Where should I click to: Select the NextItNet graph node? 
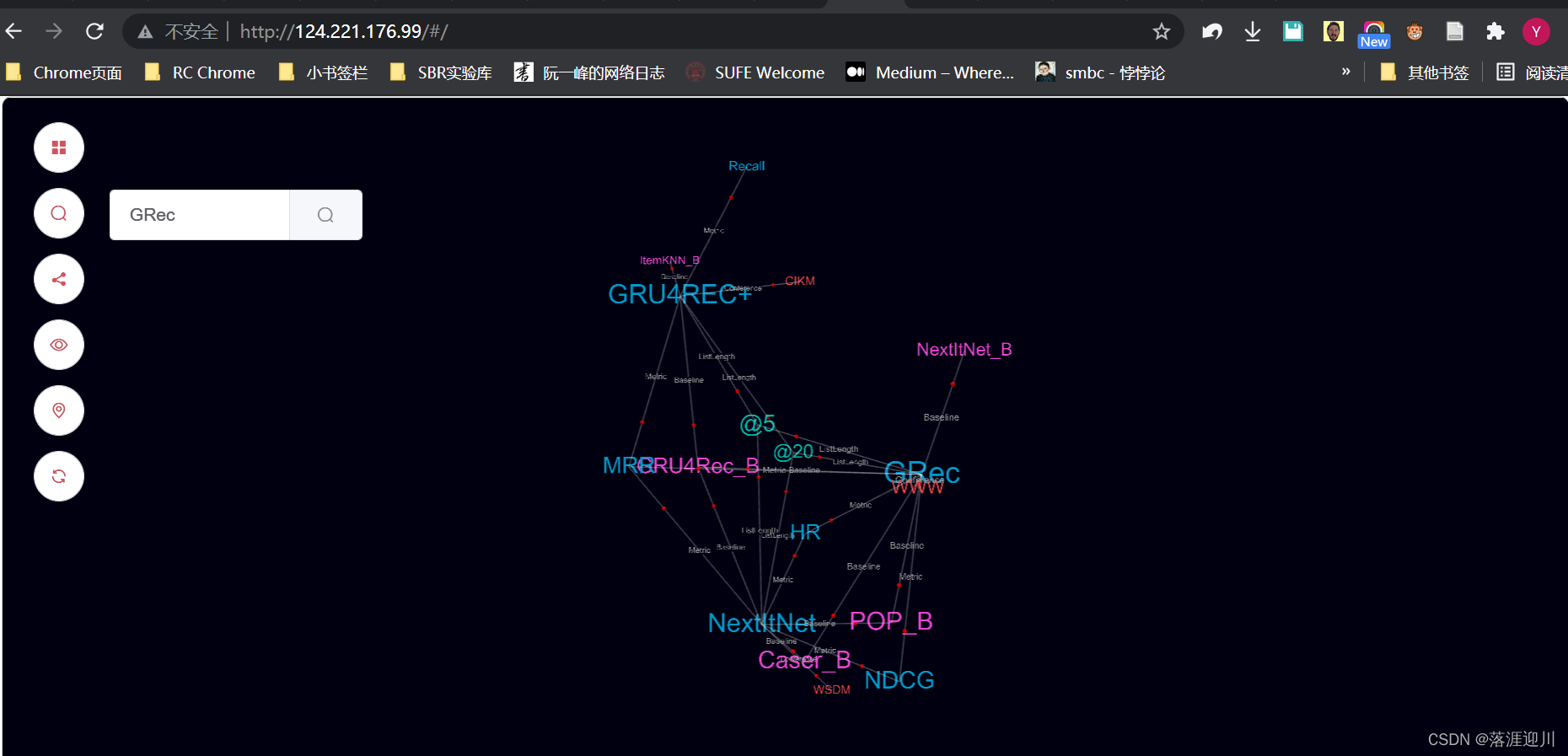[x=762, y=623]
